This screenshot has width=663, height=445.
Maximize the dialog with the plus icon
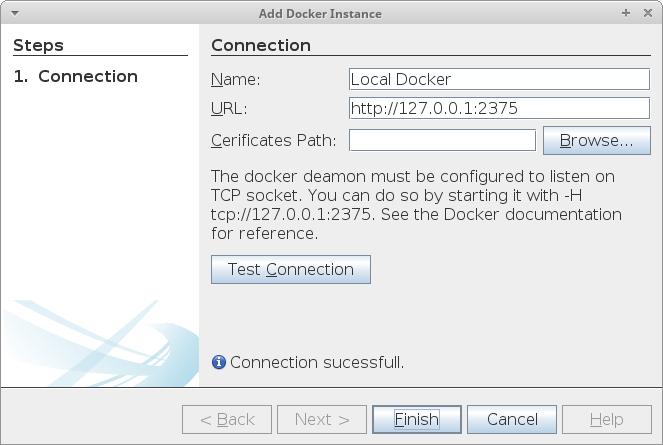(x=626, y=13)
